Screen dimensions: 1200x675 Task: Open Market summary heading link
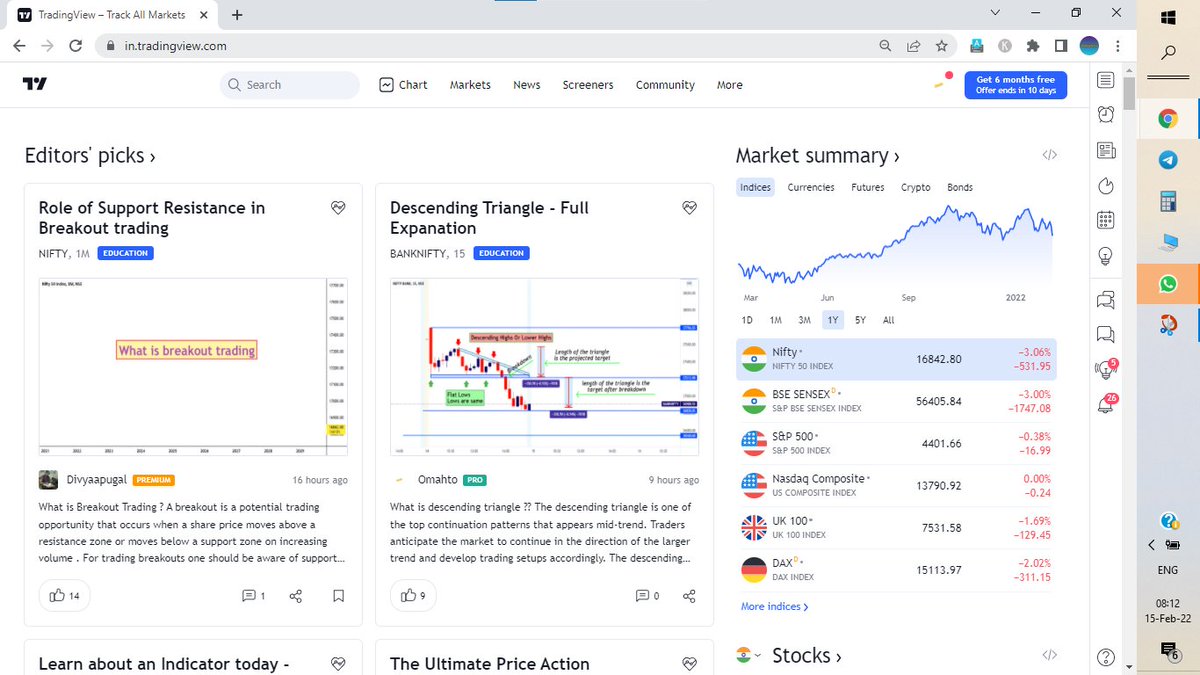click(x=817, y=156)
